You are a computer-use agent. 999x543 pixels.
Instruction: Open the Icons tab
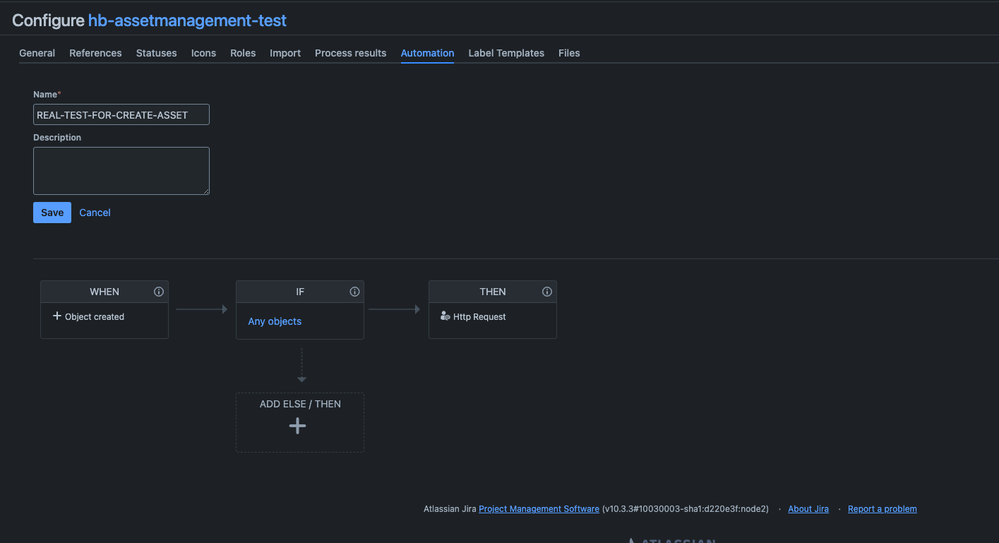pyautogui.click(x=203, y=53)
